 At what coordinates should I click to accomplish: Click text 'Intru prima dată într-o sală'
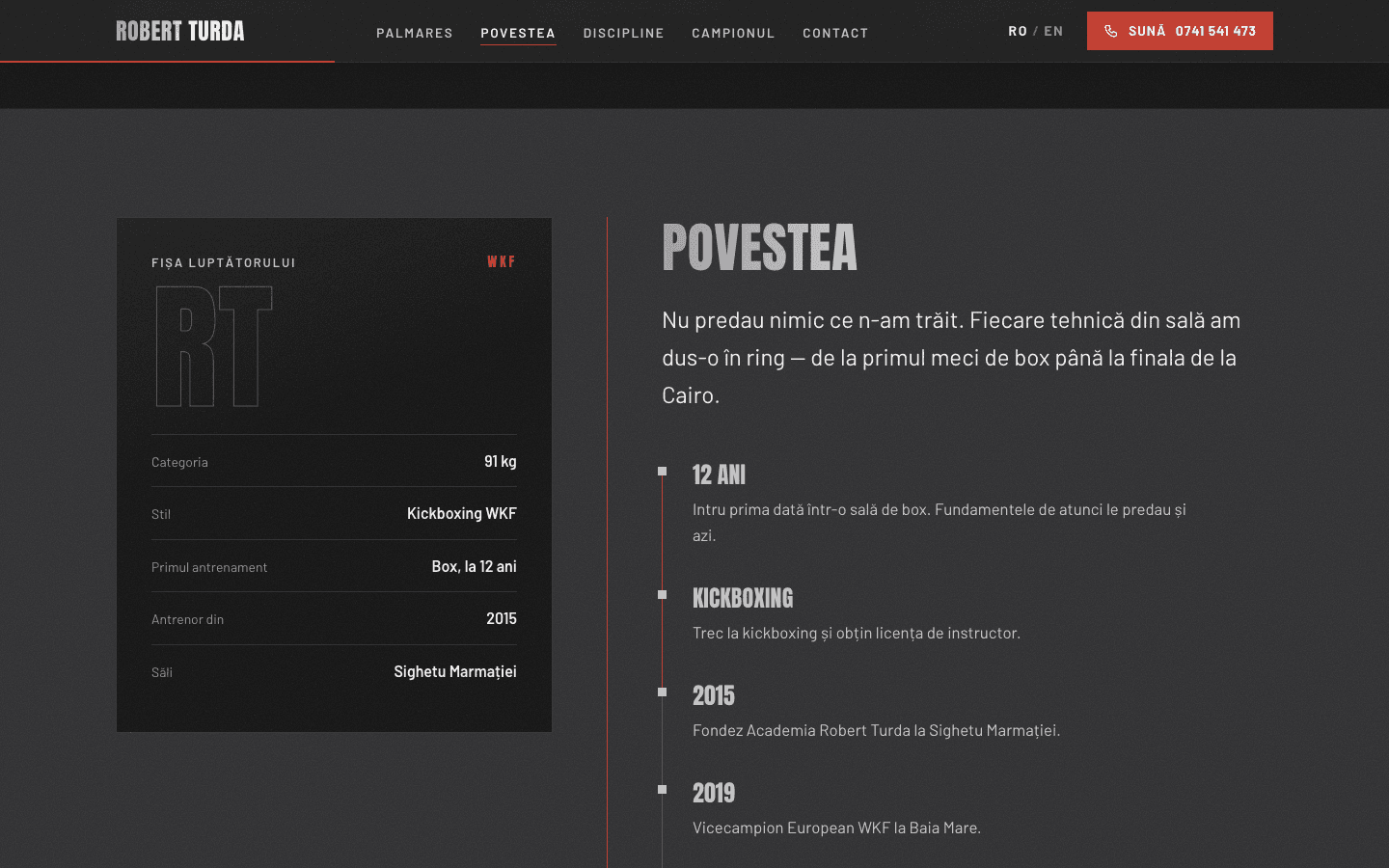click(940, 522)
